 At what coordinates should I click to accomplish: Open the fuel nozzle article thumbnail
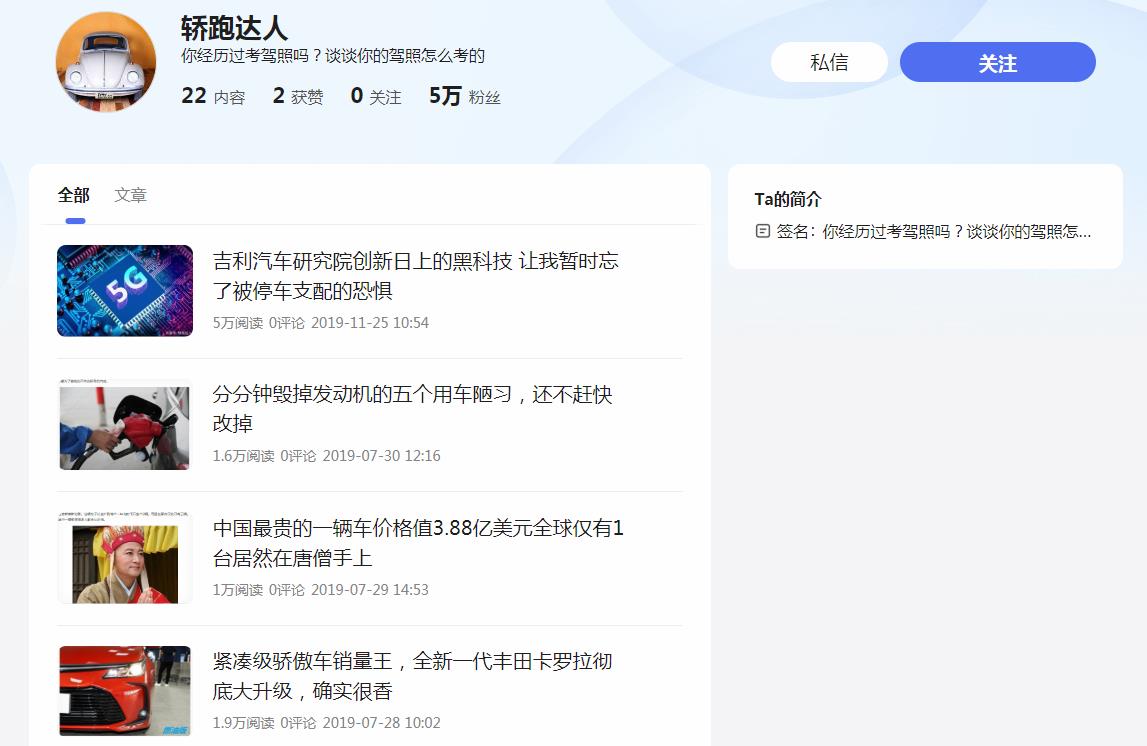125,424
